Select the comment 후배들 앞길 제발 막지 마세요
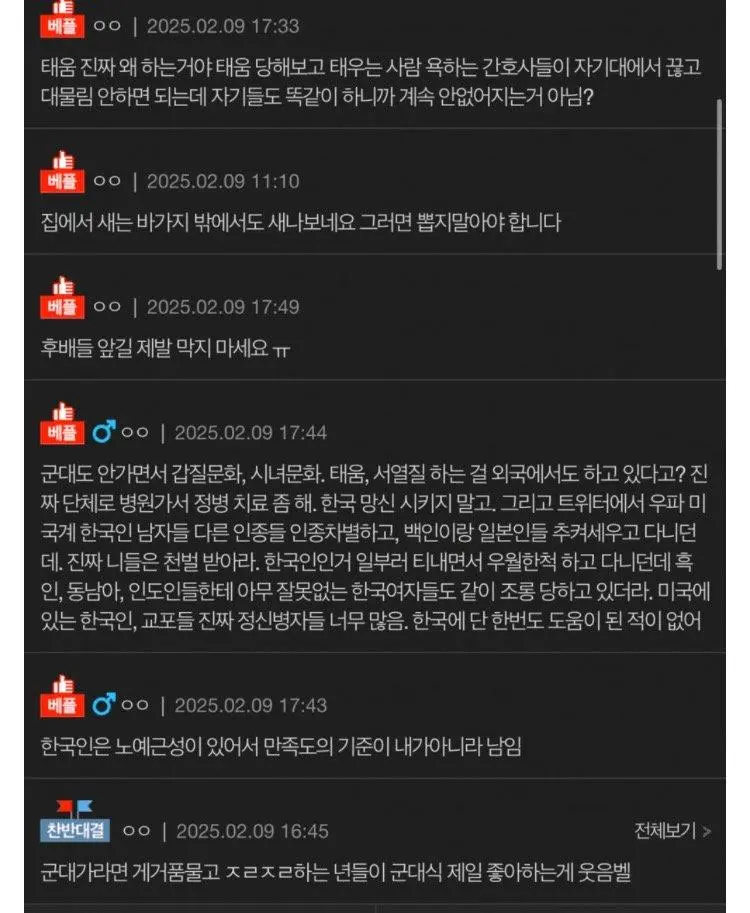Image resolution: width=750 pixels, height=913 pixels. (x=165, y=348)
